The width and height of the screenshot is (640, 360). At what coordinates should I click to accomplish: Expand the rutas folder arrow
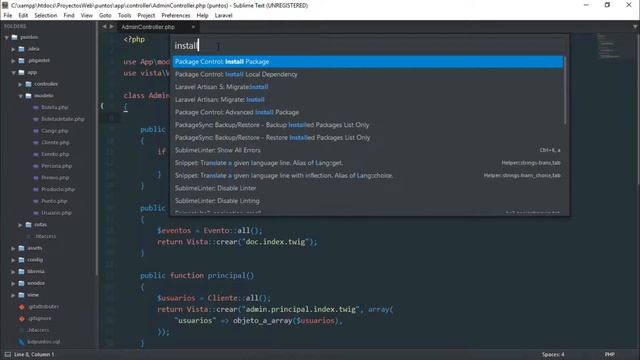coord(20,225)
